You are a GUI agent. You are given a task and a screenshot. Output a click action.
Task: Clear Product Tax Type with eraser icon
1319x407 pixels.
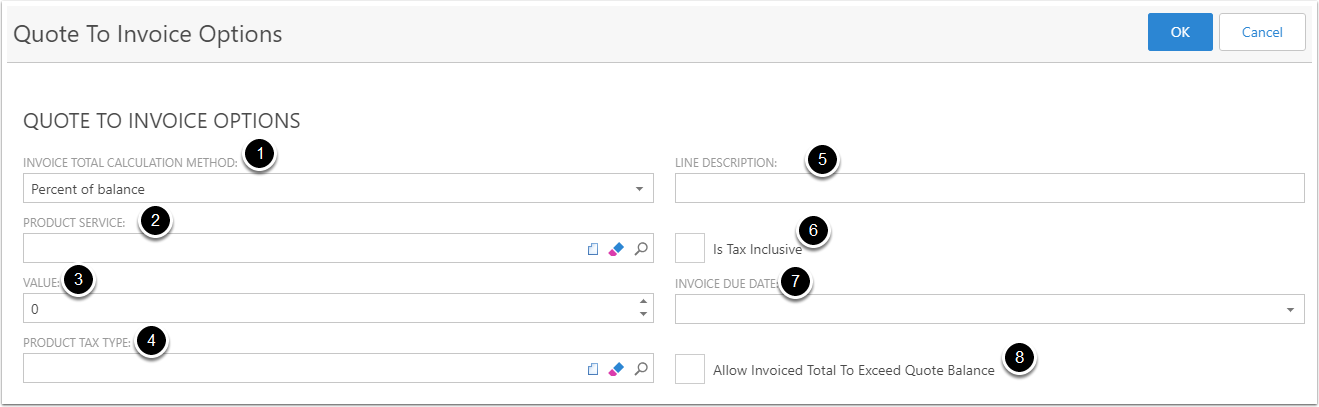[x=616, y=369]
